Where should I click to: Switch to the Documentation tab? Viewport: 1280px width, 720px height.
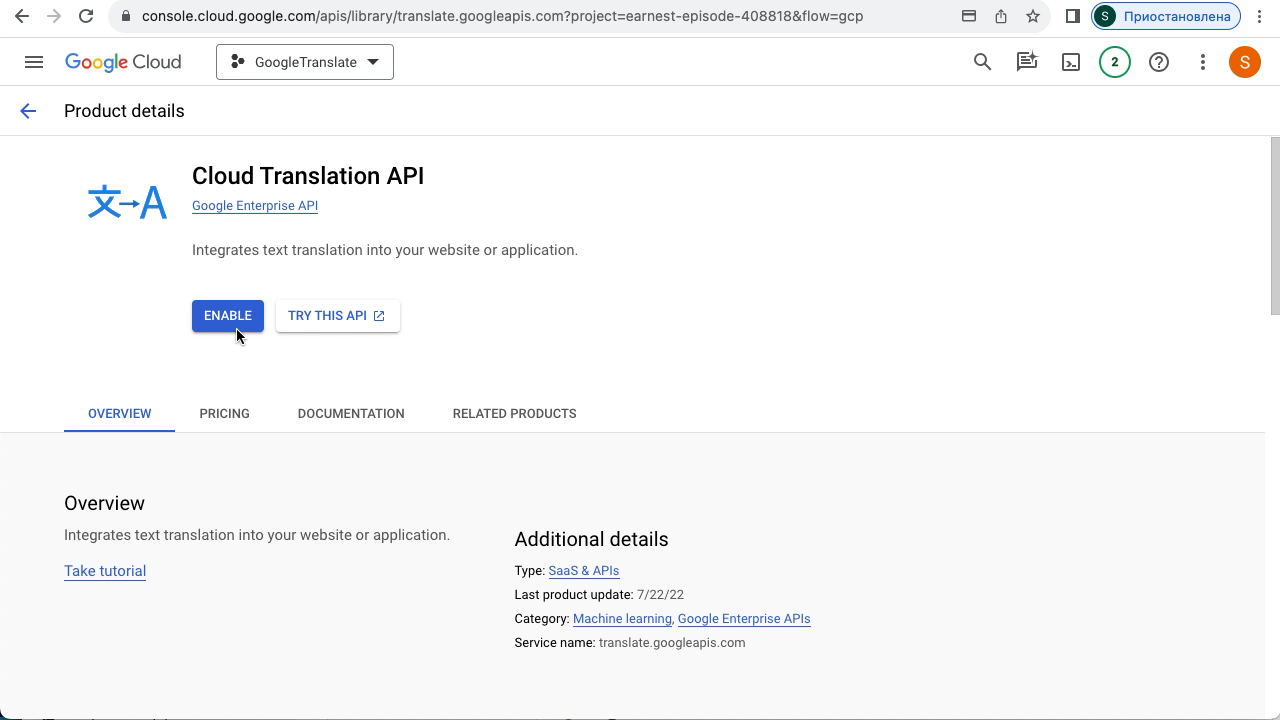(x=351, y=413)
